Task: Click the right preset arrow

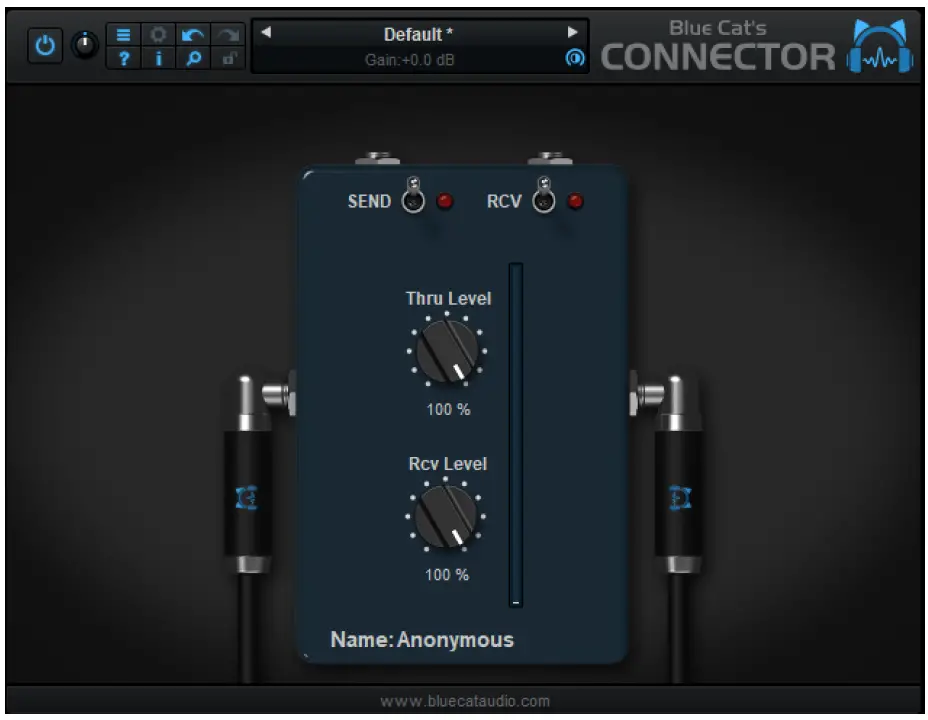Action: (x=572, y=32)
